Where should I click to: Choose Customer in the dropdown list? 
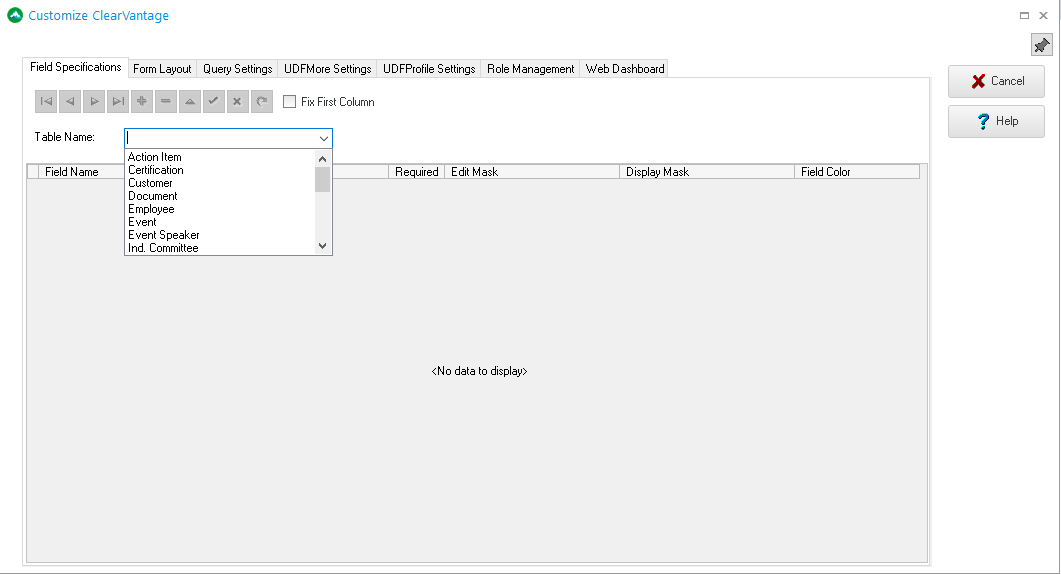click(221, 183)
